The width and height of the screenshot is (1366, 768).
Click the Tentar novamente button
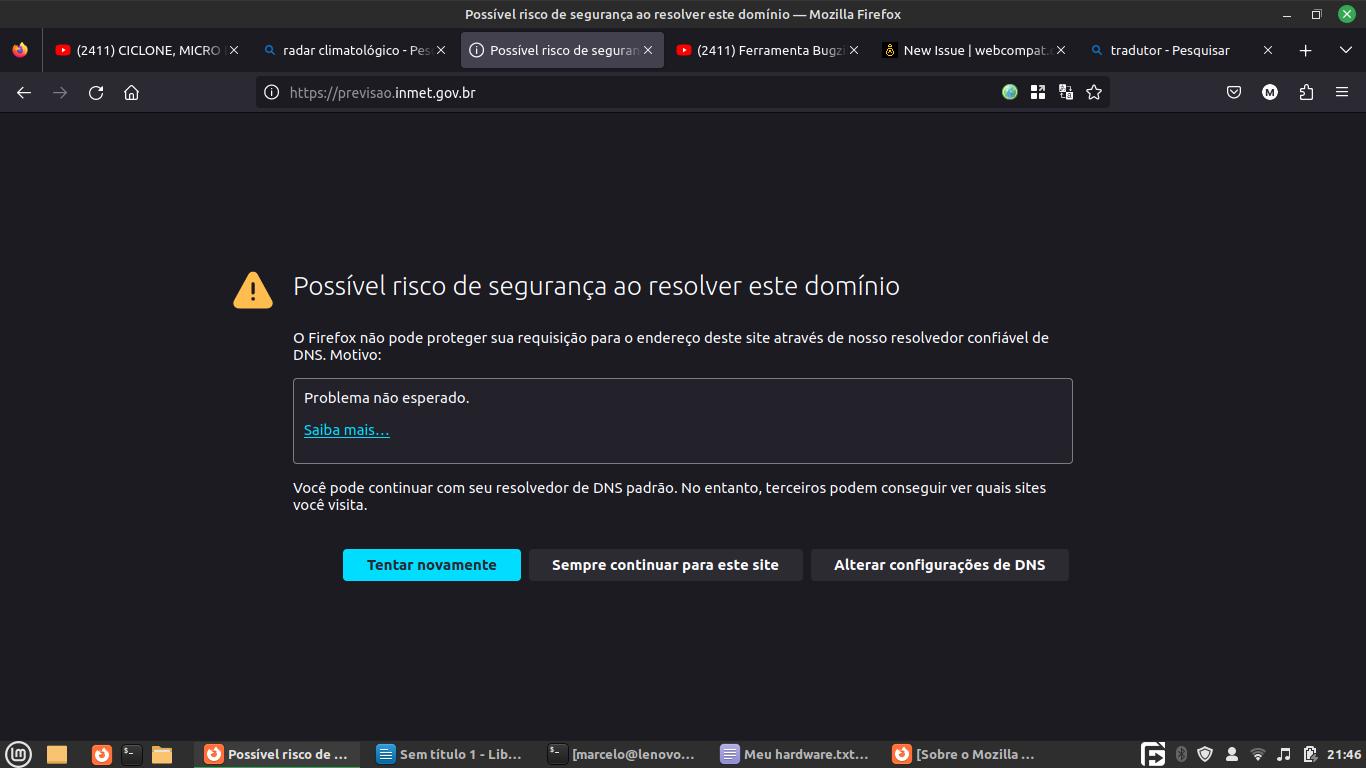click(431, 564)
